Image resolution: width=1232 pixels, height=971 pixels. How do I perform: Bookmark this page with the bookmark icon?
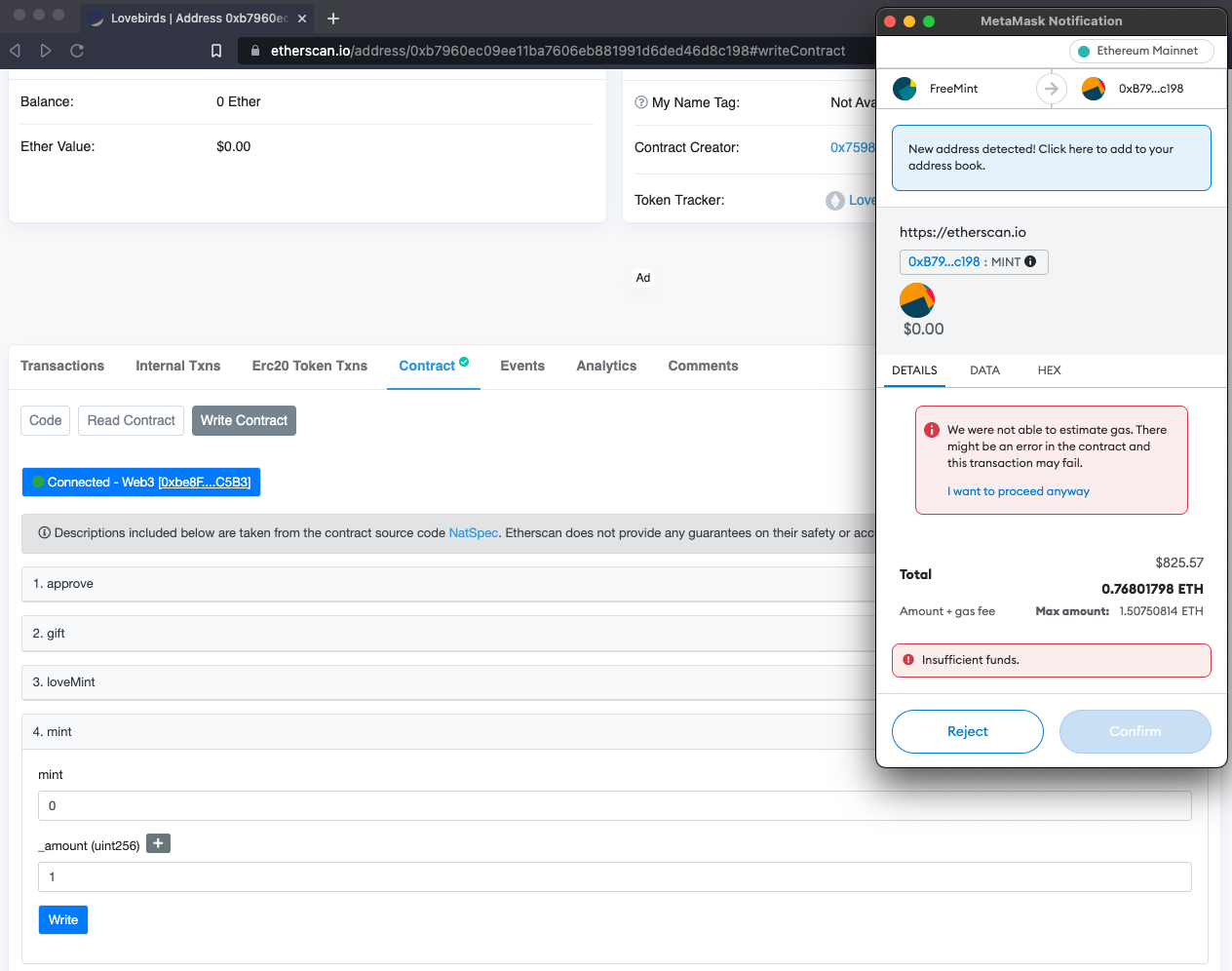tap(216, 51)
